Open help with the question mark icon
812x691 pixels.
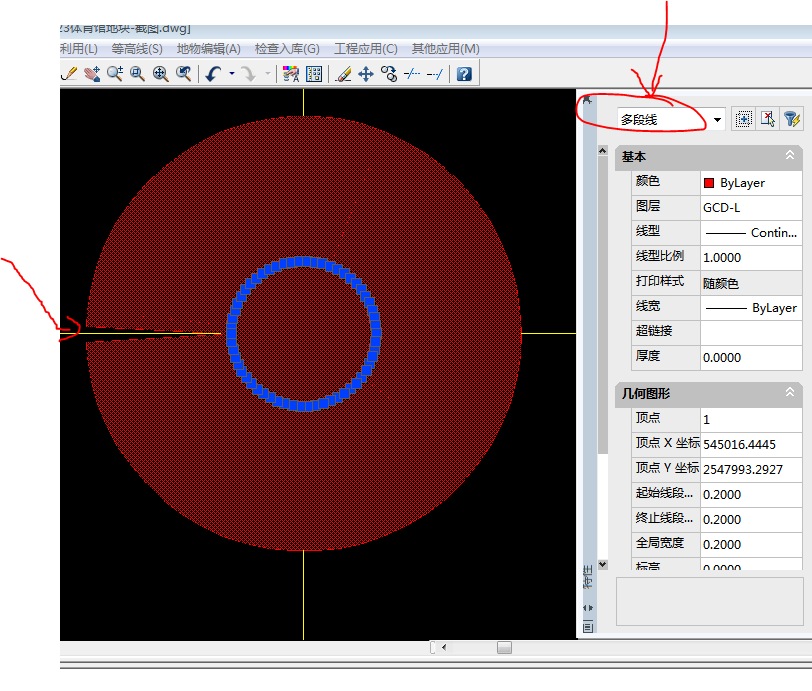click(x=464, y=74)
